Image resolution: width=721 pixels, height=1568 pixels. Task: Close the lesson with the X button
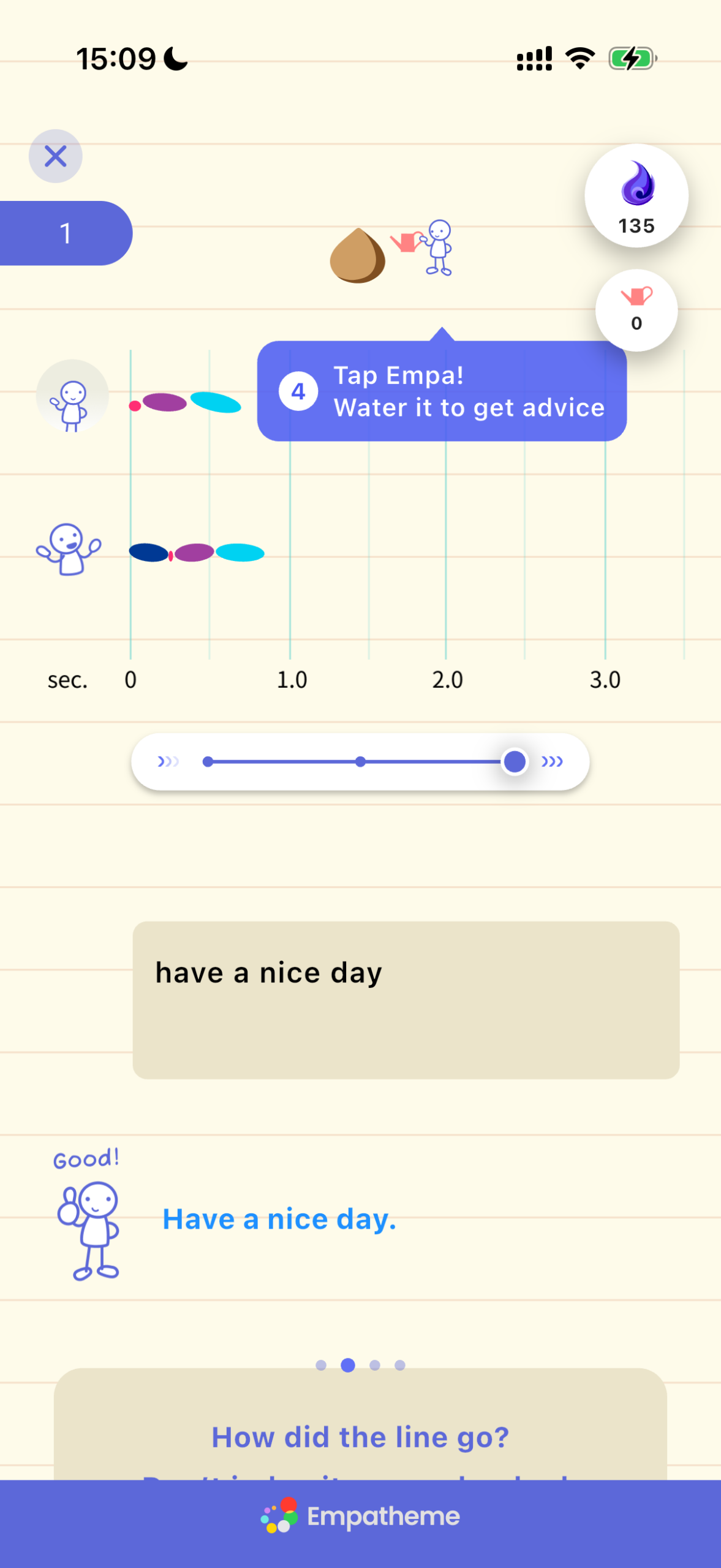click(55, 156)
